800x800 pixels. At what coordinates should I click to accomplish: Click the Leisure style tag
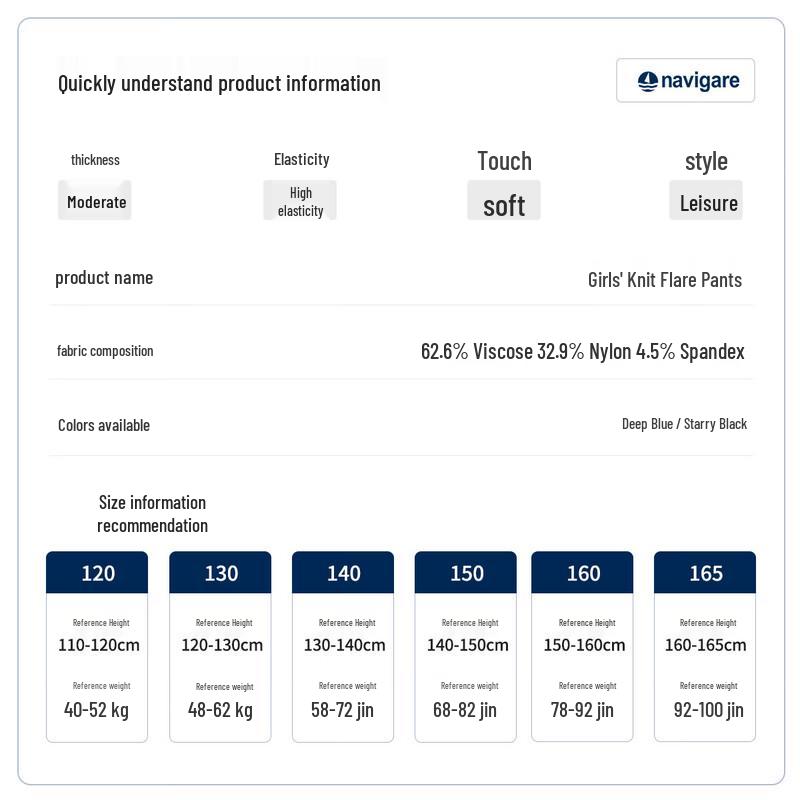[x=706, y=201]
